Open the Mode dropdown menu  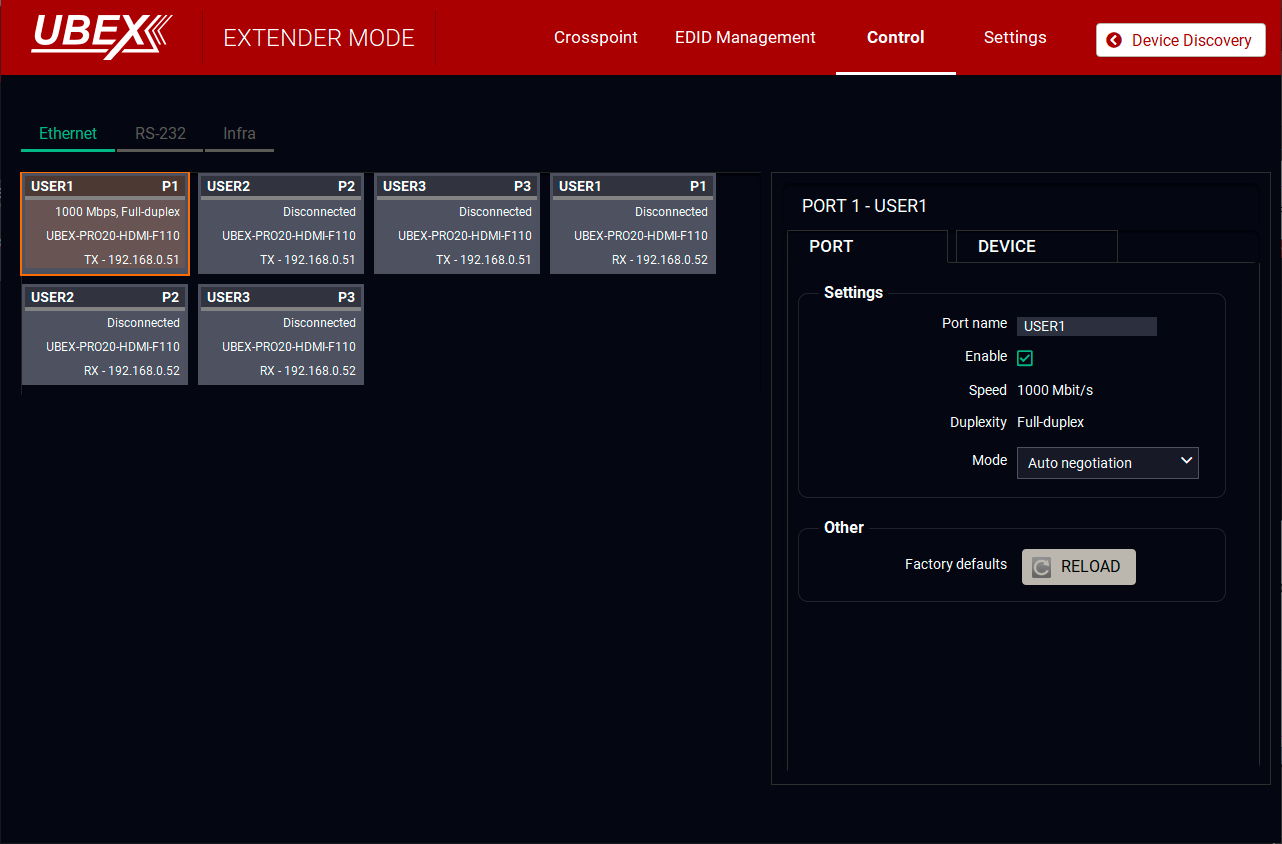(1106, 463)
